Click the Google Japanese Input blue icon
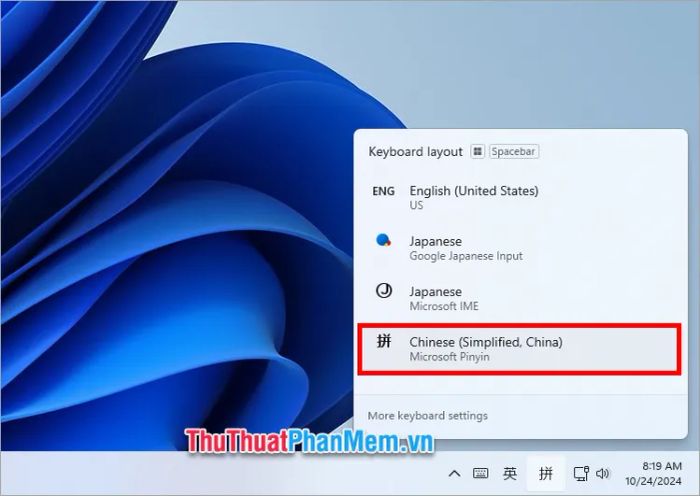This screenshot has height=496, width=700. pos(383,240)
